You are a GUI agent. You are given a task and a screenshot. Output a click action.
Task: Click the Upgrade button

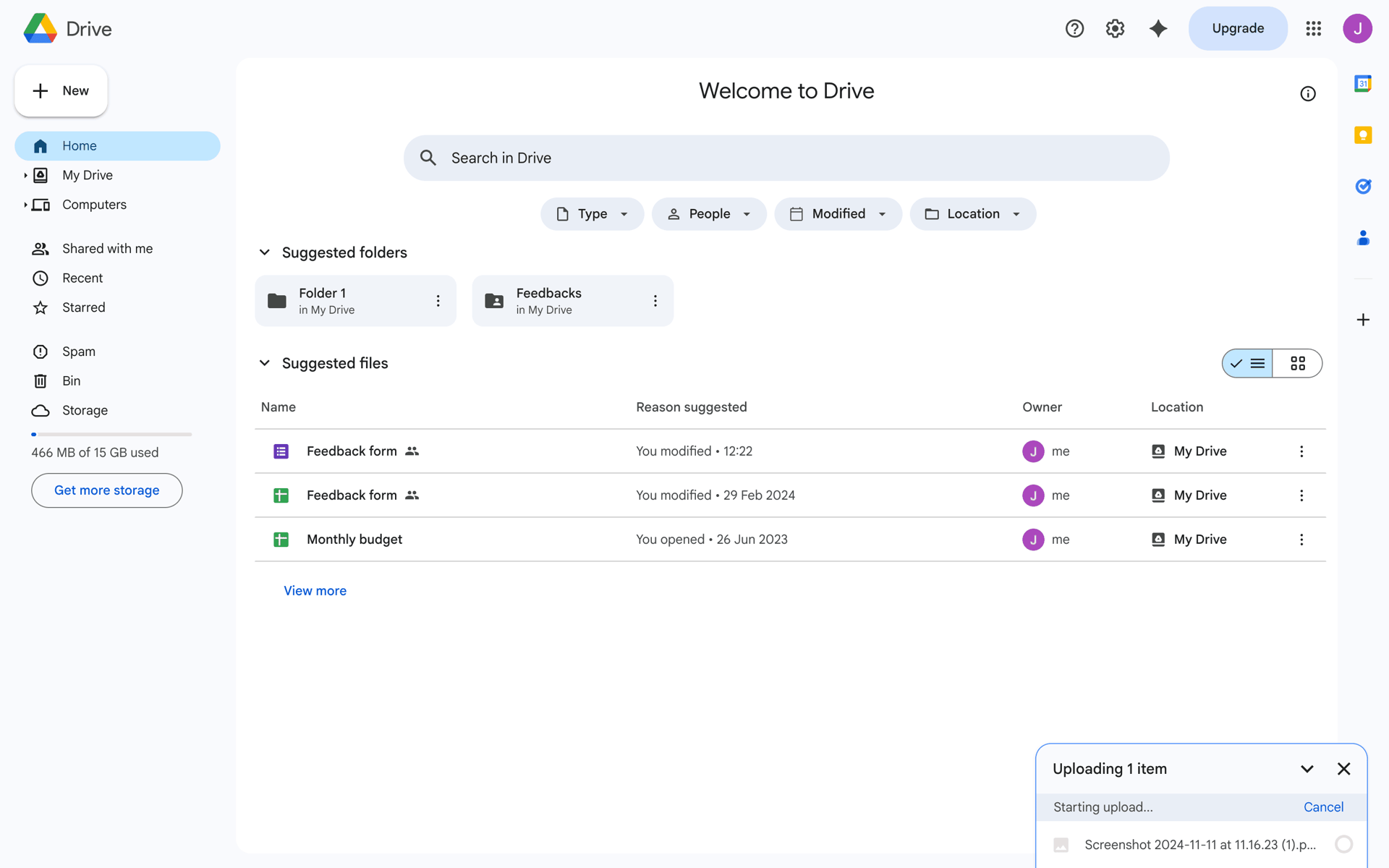1238,28
